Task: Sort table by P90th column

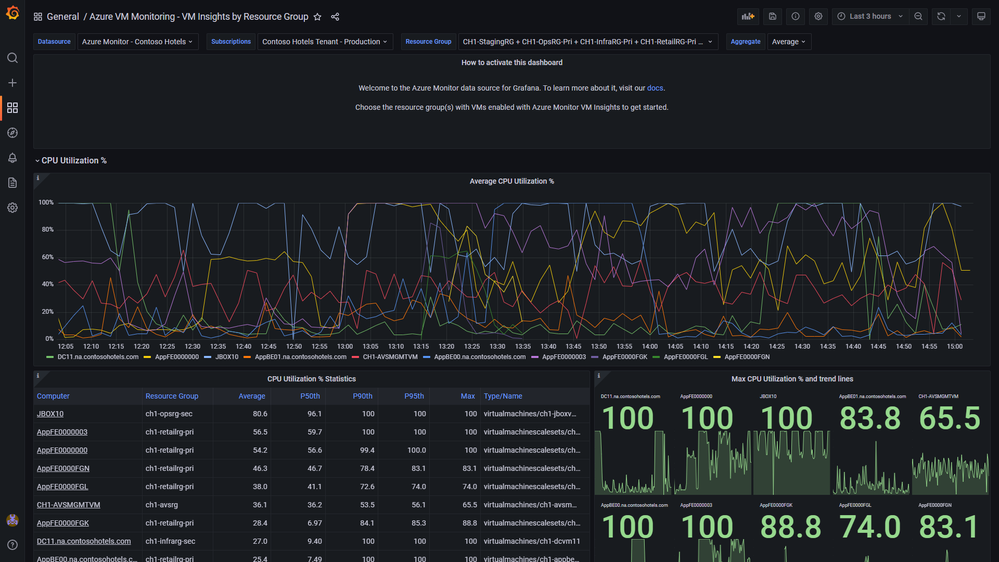Action: (x=363, y=396)
